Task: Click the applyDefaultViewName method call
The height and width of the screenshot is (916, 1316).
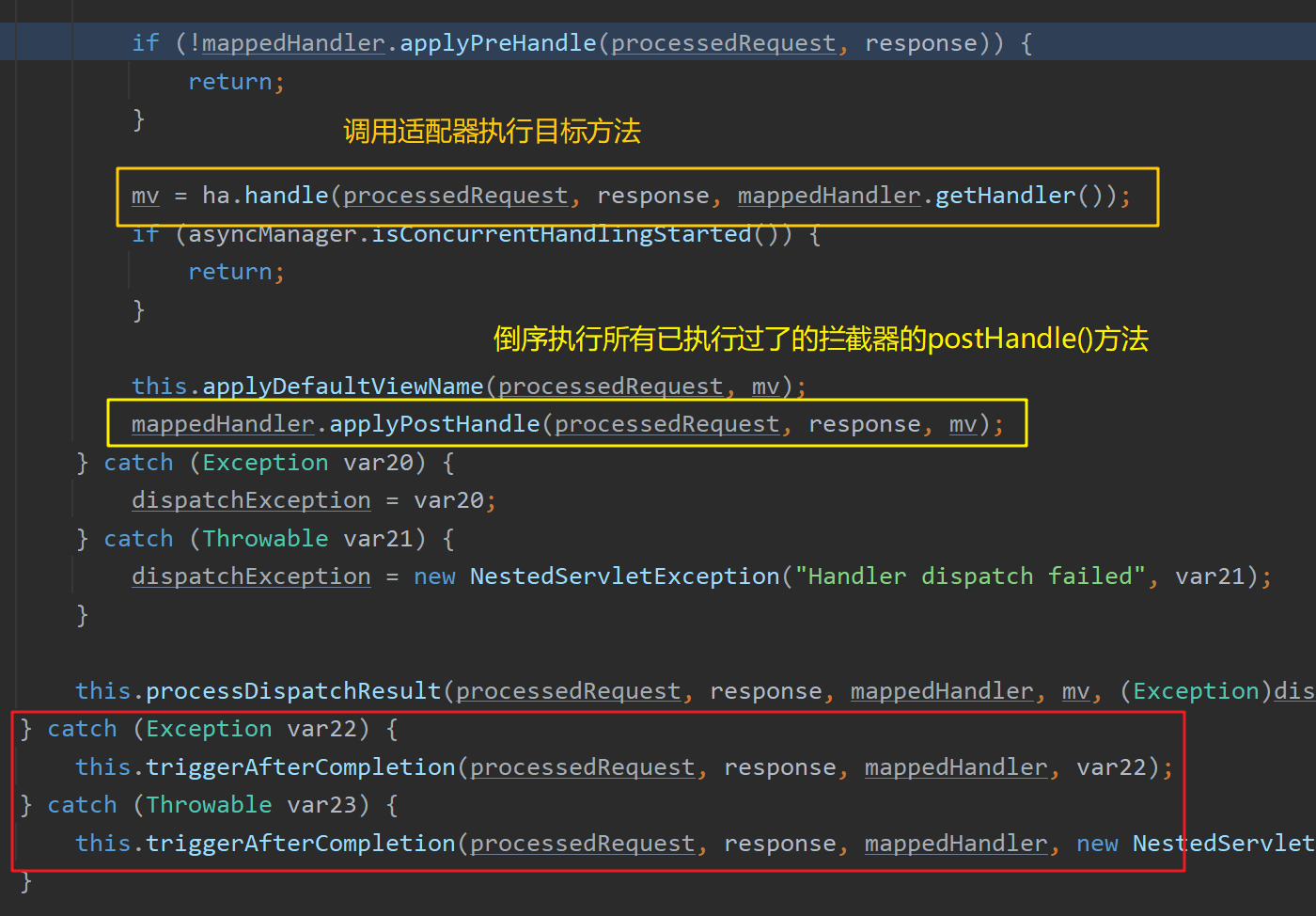Action: point(343,387)
